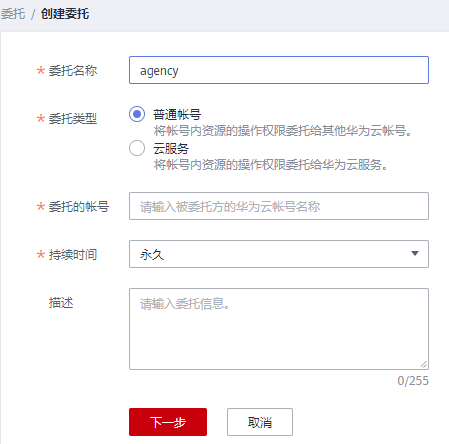Click inside the 描述 text area
Screen dimensions: 449x444
click(279, 329)
